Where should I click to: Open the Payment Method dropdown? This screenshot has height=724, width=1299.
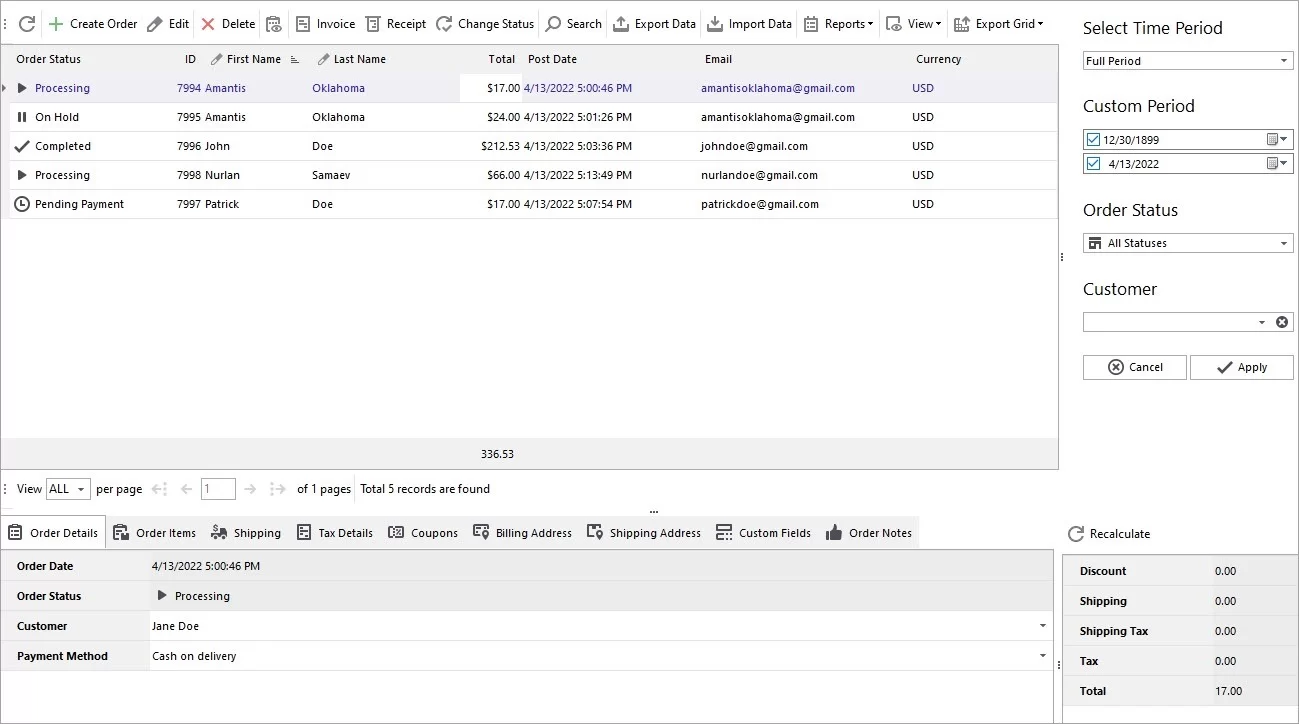pyautogui.click(x=1043, y=656)
